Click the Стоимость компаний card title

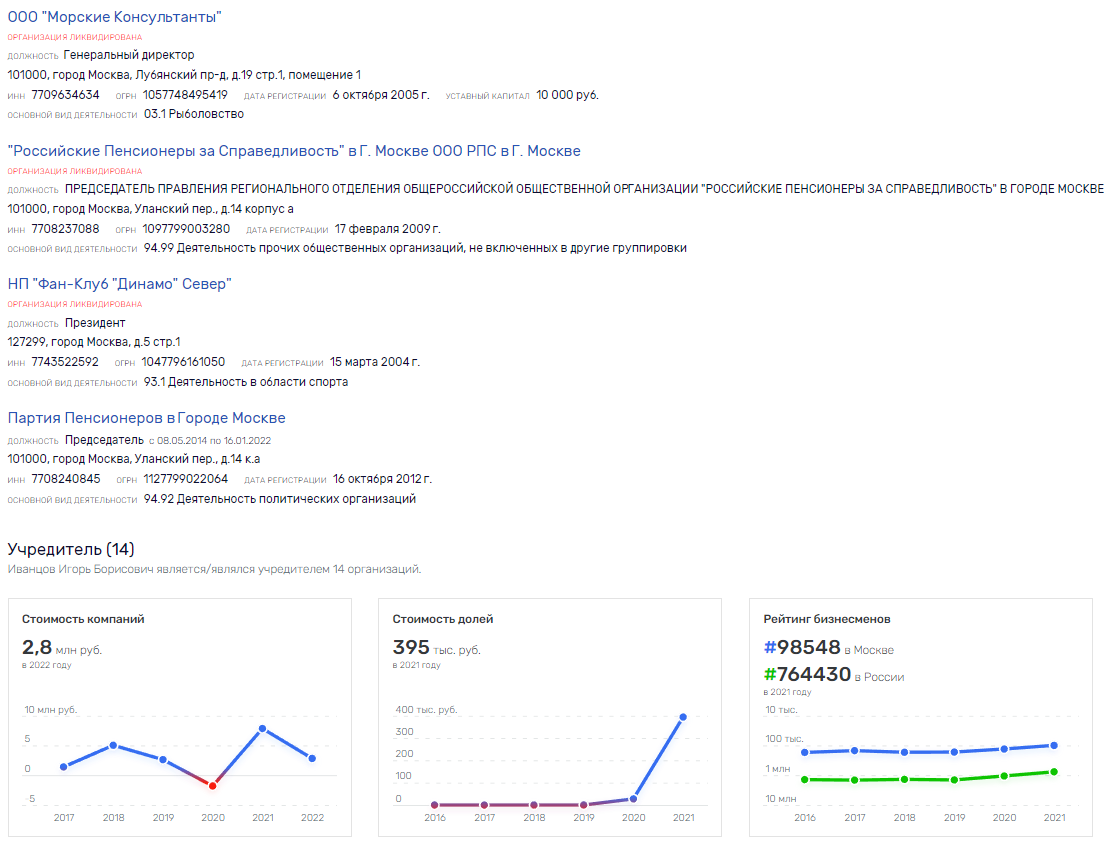click(83, 619)
